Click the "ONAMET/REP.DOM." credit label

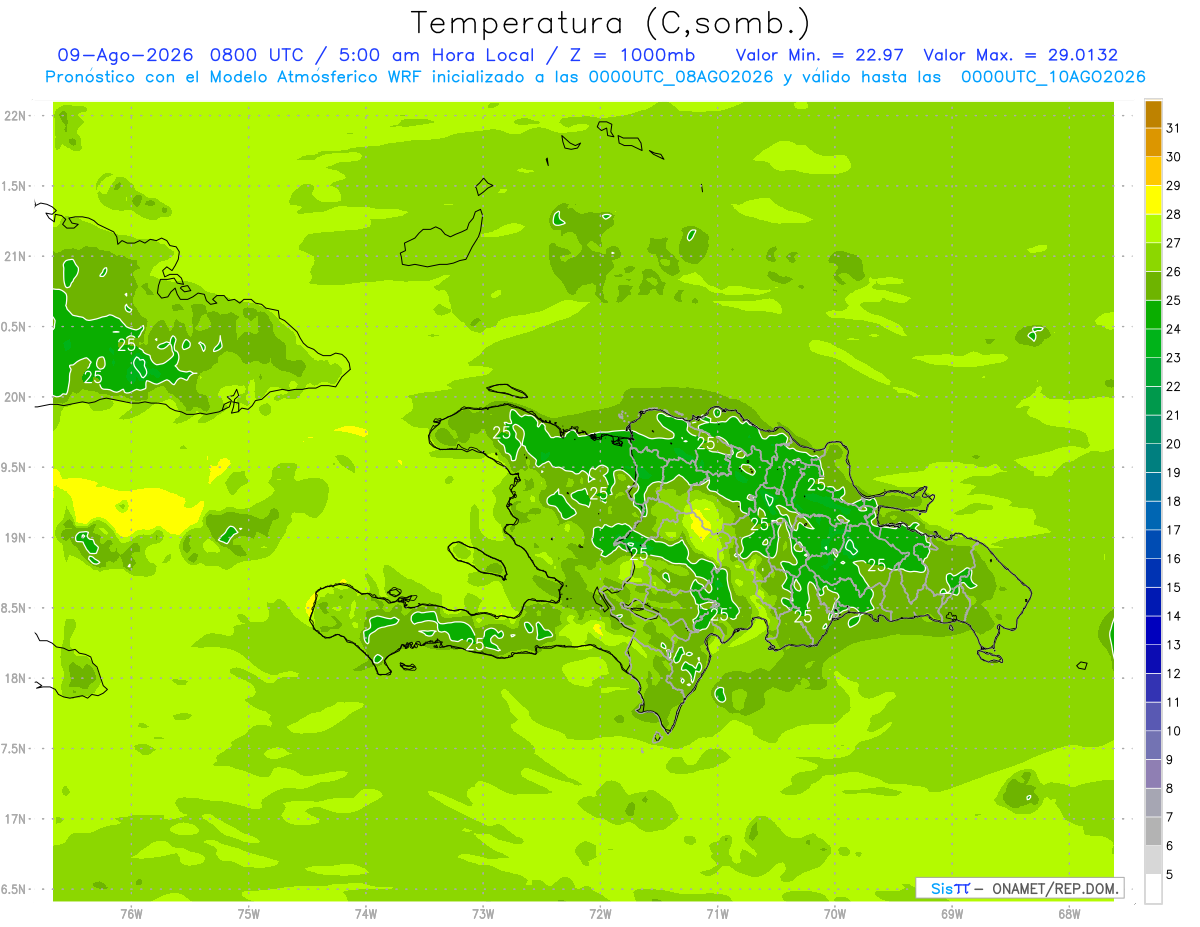pyautogui.click(x=1056, y=888)
